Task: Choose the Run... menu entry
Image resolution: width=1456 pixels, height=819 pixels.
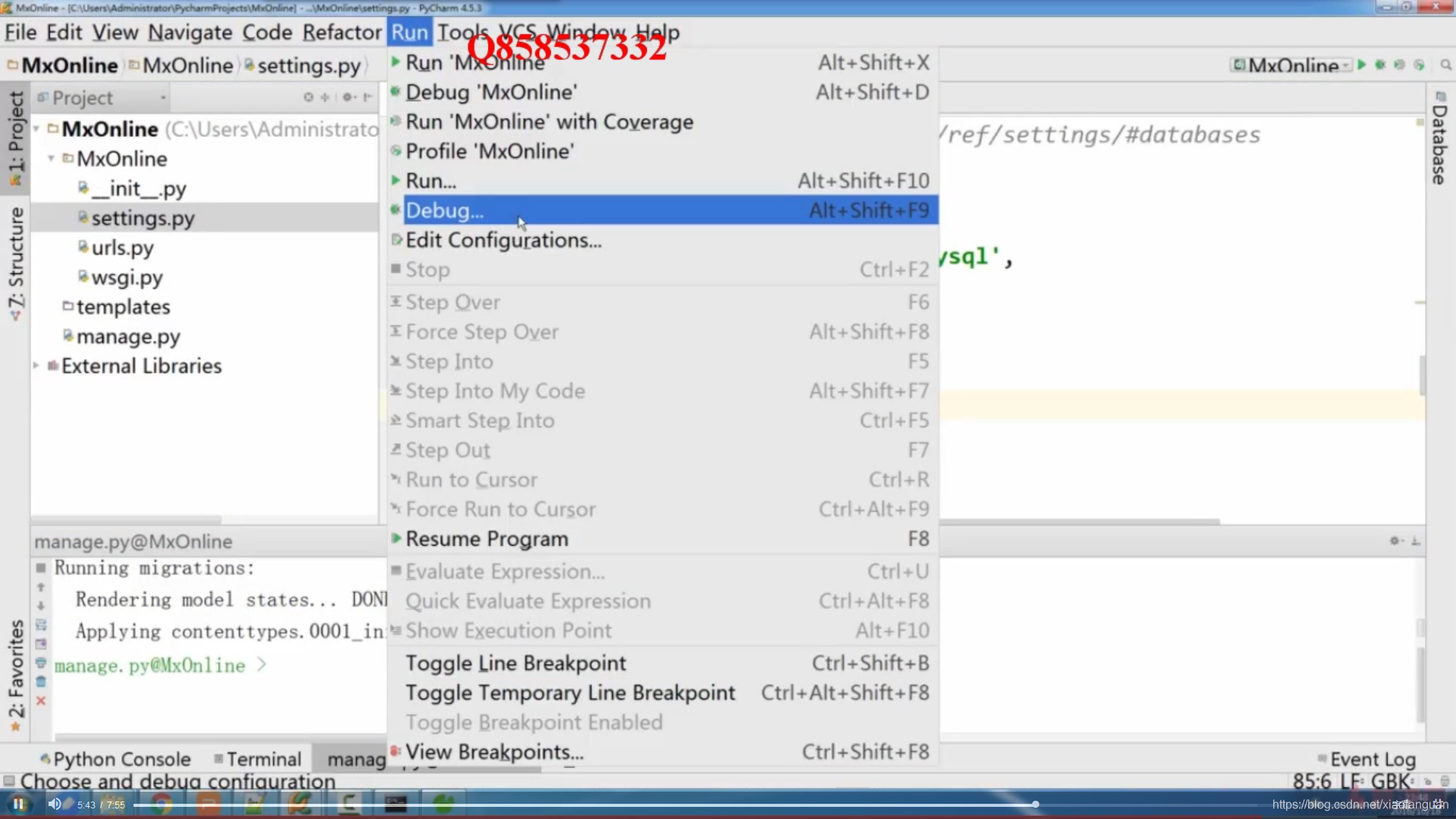Action: 663,180
